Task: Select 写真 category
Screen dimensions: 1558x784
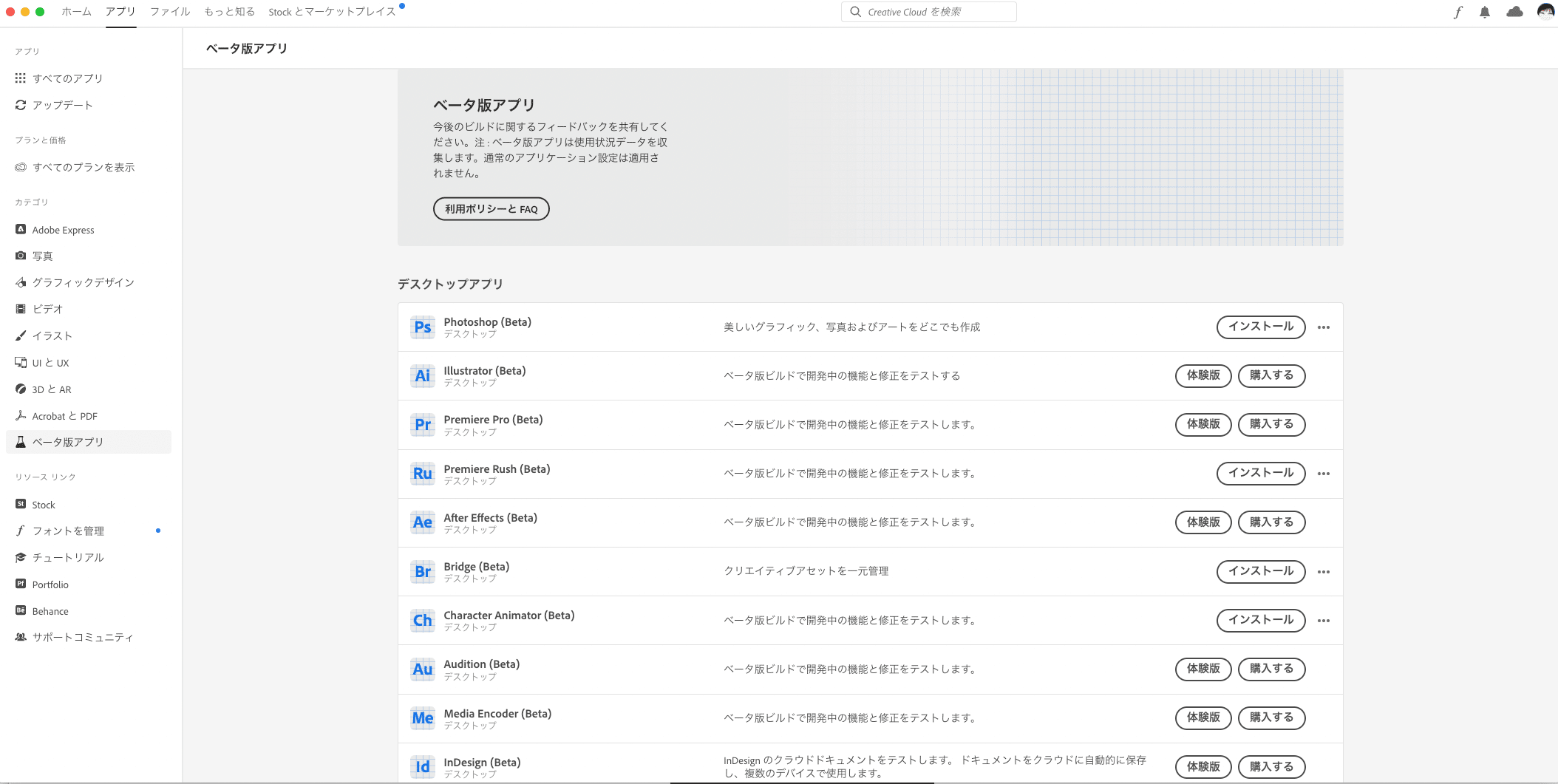Action: pyautogui.click(x=89, y=256)
